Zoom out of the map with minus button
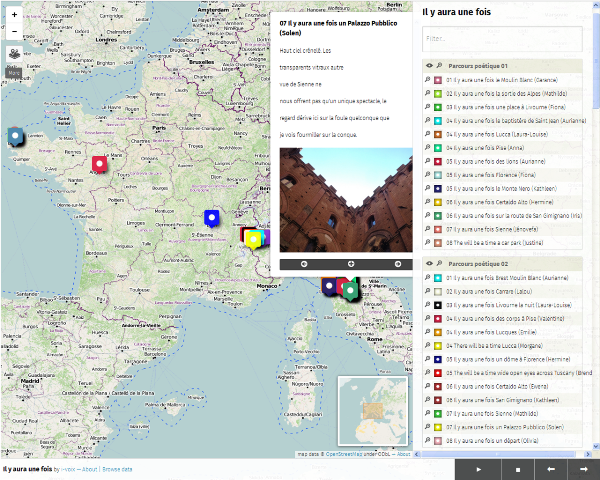 click(15, 31)
